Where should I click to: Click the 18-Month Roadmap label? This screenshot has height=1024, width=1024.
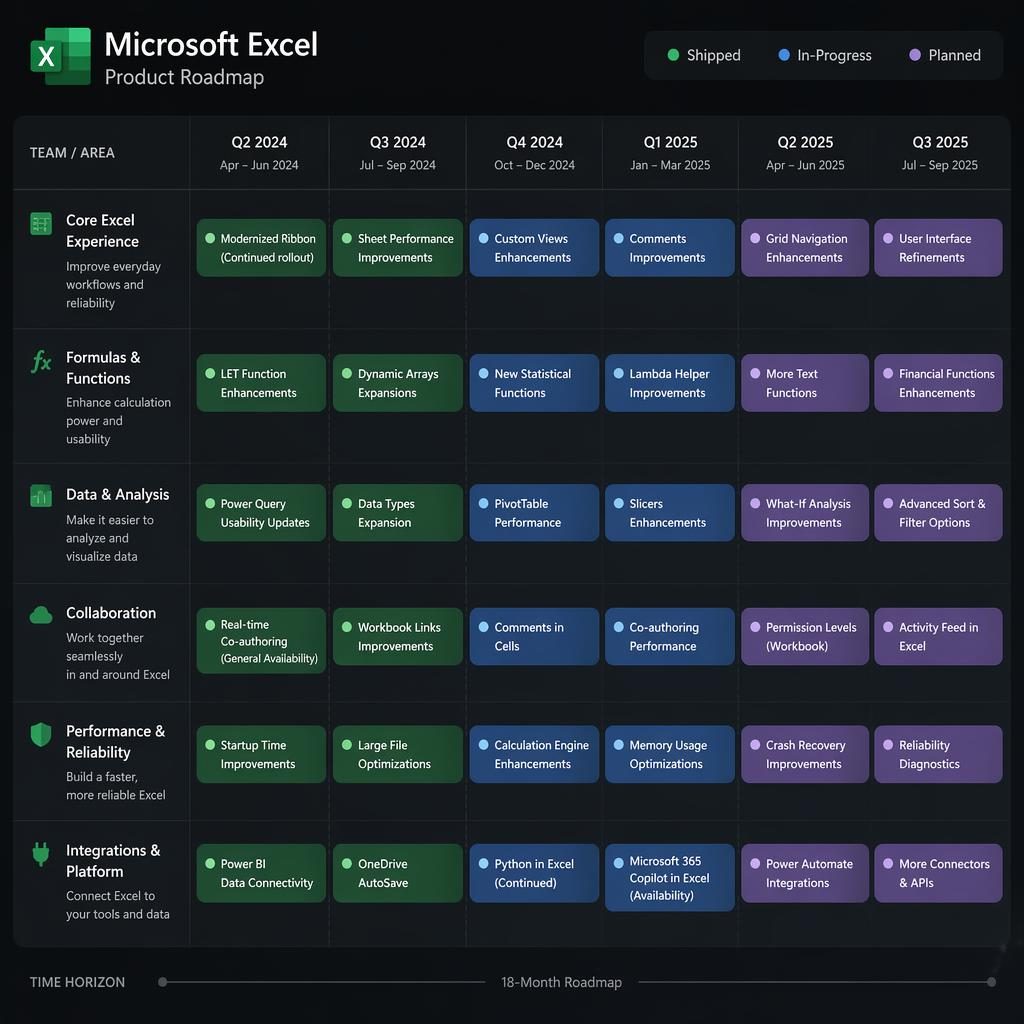561,982
